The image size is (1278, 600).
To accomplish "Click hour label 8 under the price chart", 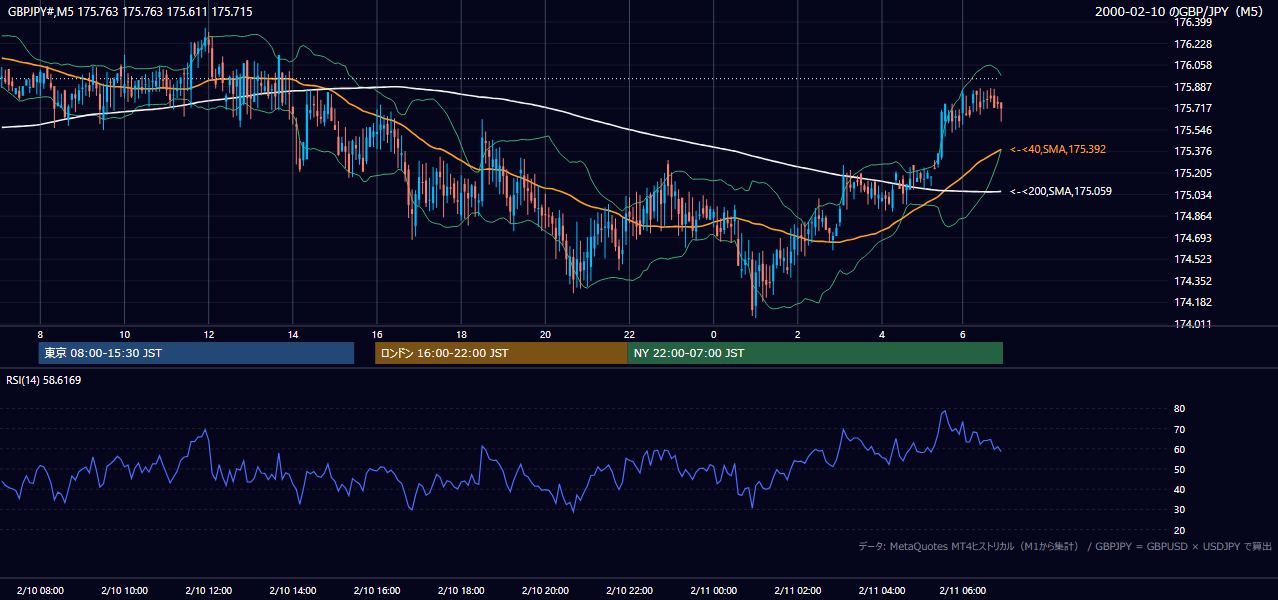I will coord(40,334).
